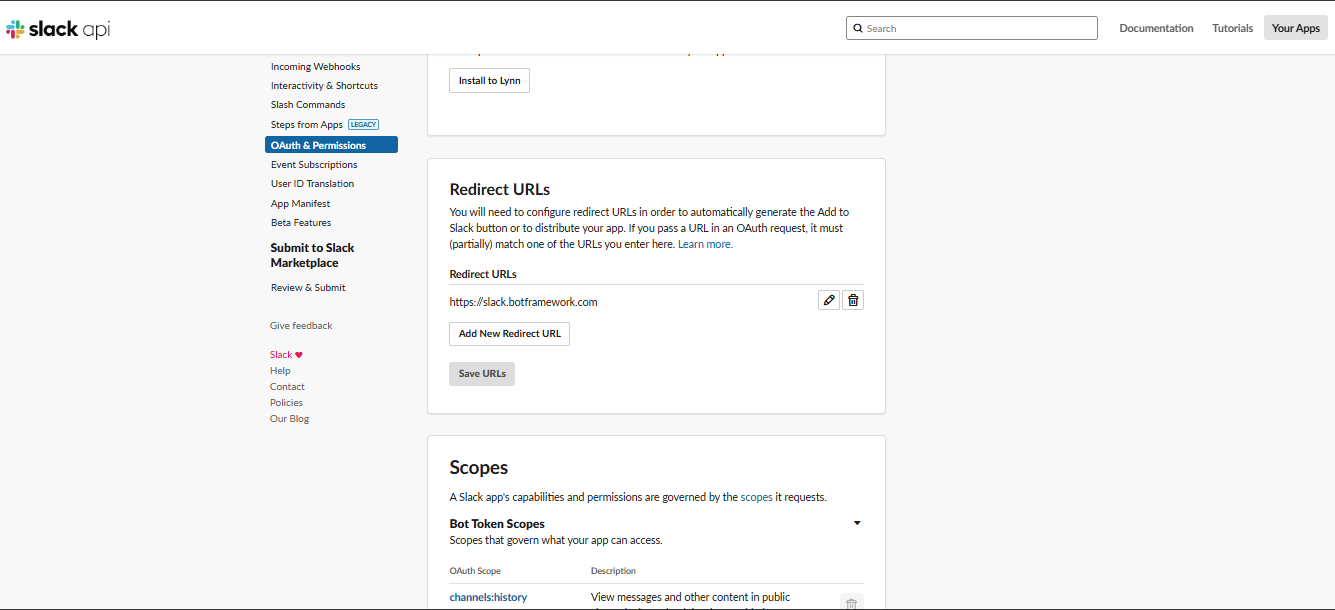Delete the botframework redirect URL via trash icon
Screen dimensions: 1335x610
click(x=852, y=299)
